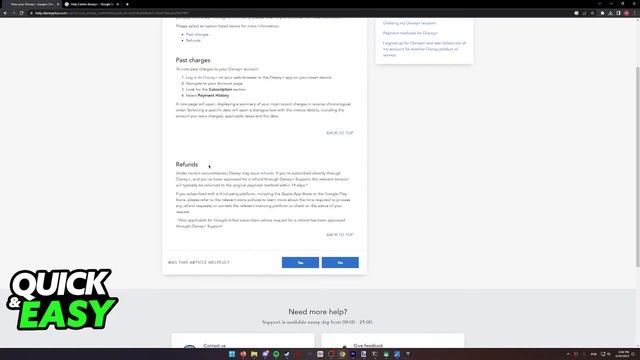
Task: Open Google Chrome from the taskbar
Action: pyautogui.click(x=342, y=354)
